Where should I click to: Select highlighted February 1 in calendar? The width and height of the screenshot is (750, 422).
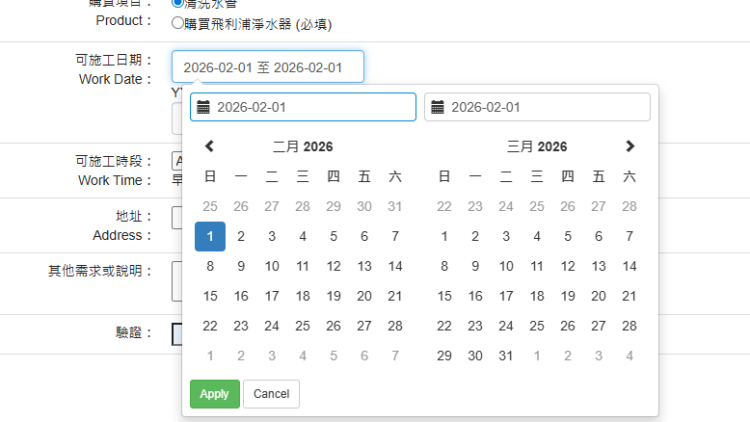(210, 237)
